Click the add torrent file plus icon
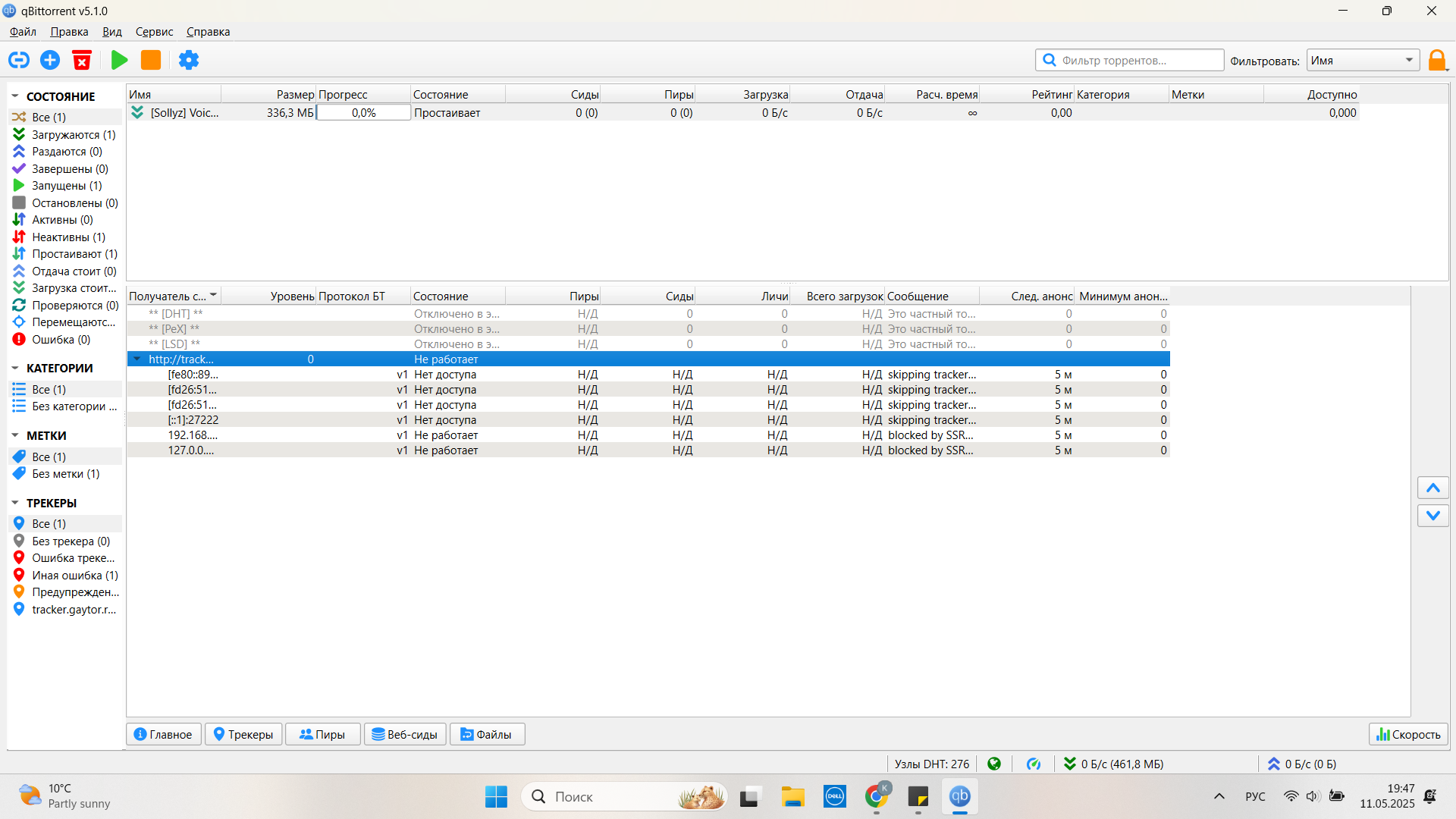Image resolution: width=1456 pixels, height=819 pixels. click(50, 60)
